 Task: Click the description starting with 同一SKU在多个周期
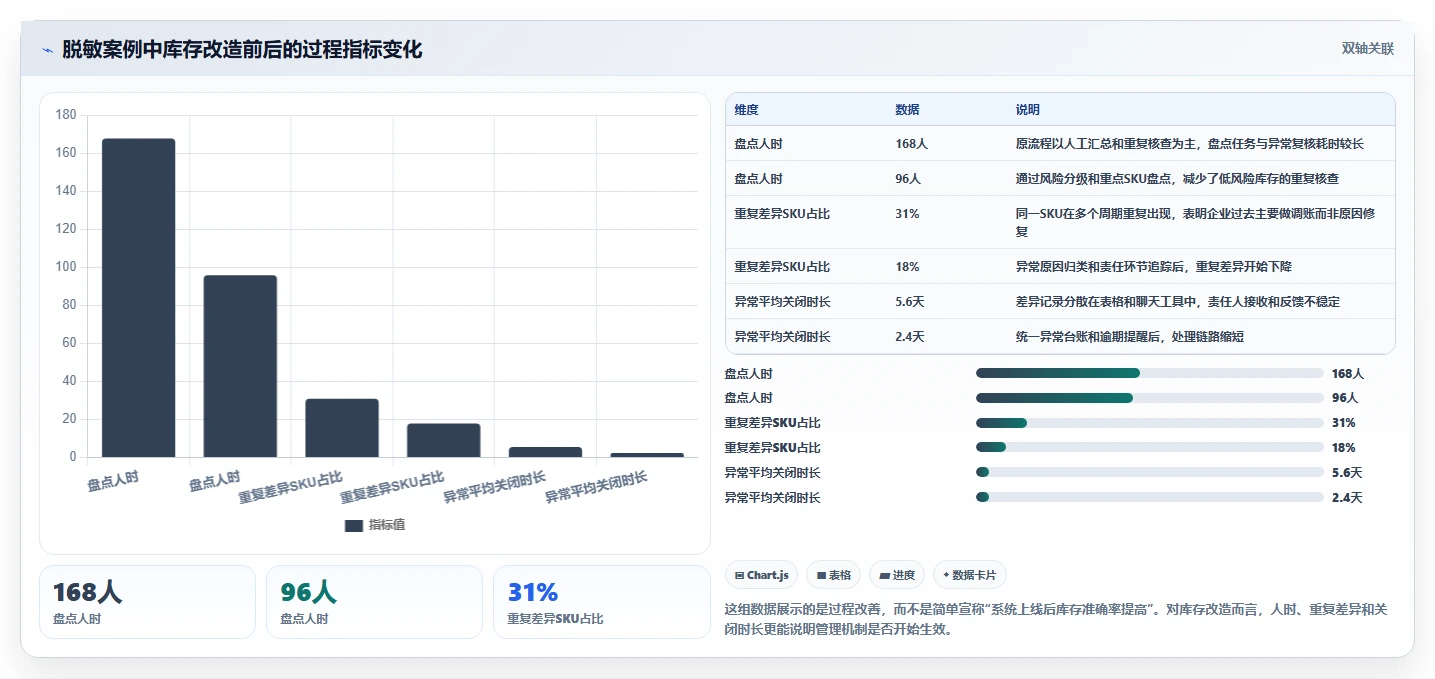[1196, 222]
